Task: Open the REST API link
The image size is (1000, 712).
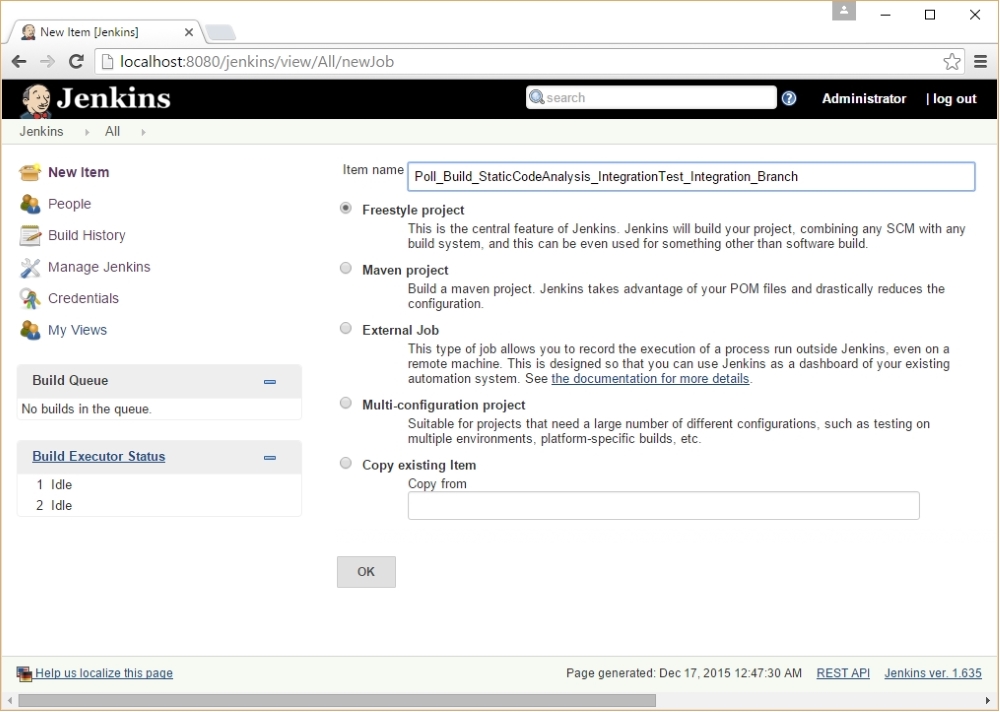Action: pos(843,673)
